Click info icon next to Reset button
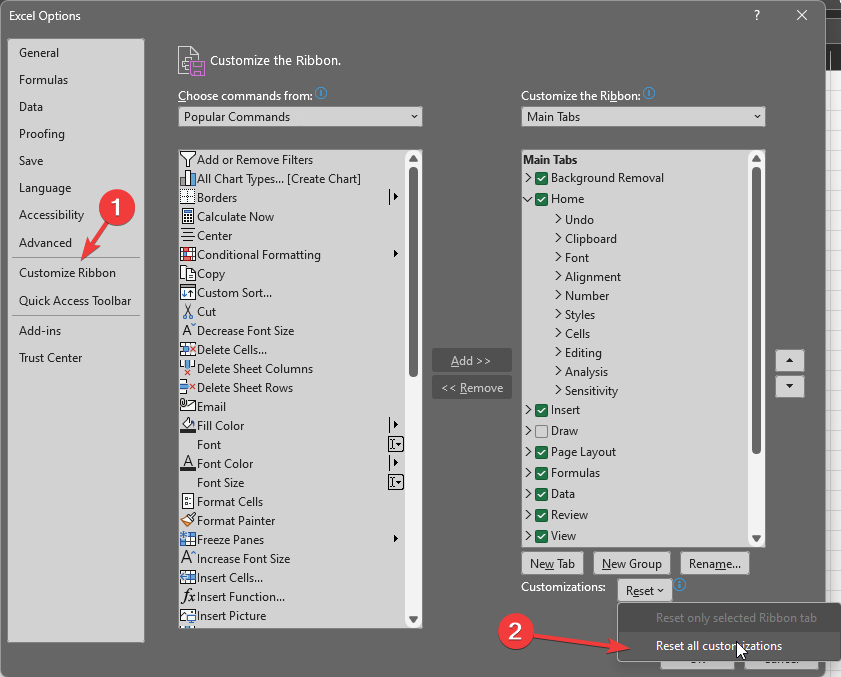 (x=680, y=585)
